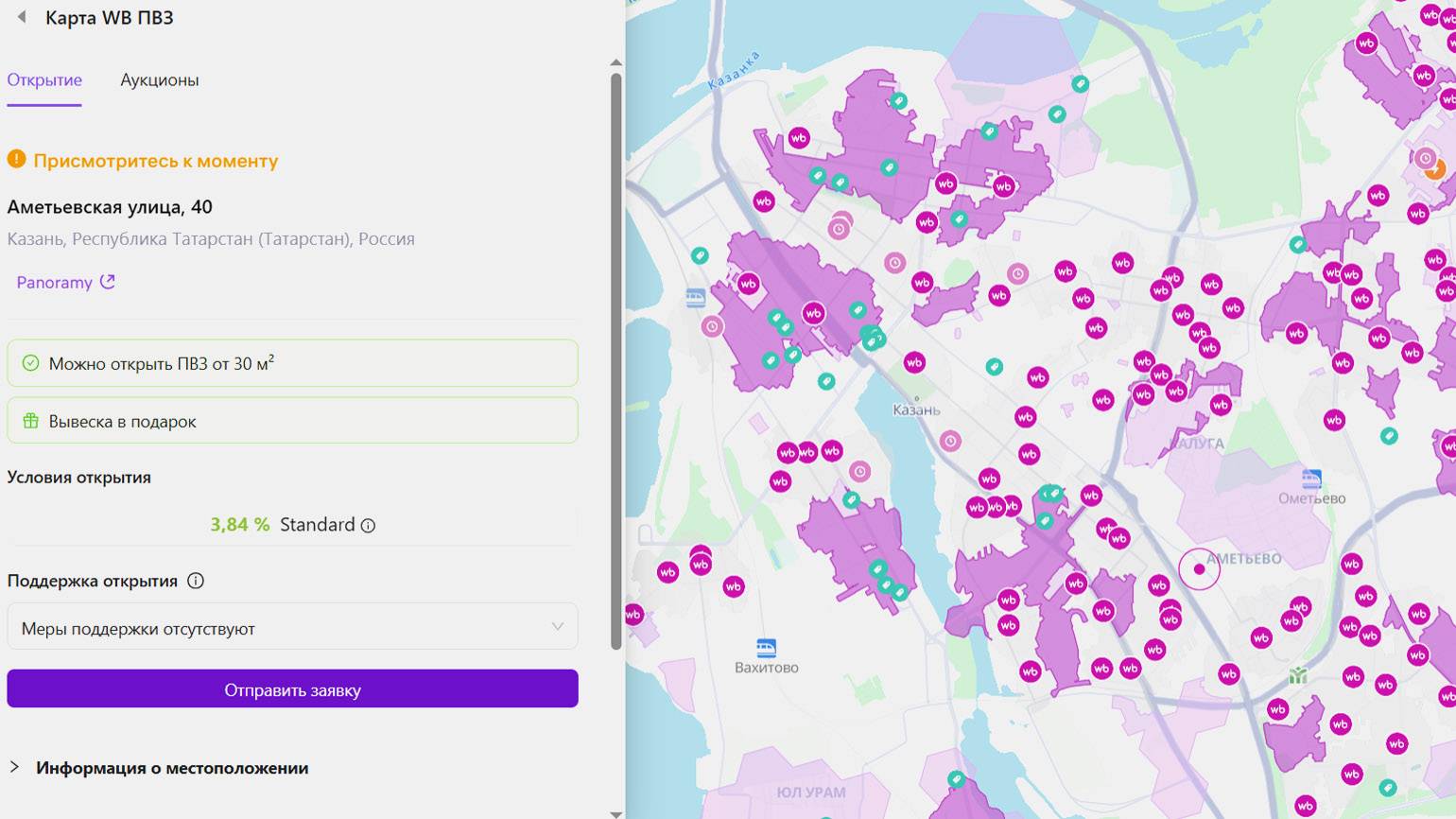Click the Вывеска в подарок notice
Image resolution: width=1456 pixels, height=819 pixels.
(x=292, y=421)
